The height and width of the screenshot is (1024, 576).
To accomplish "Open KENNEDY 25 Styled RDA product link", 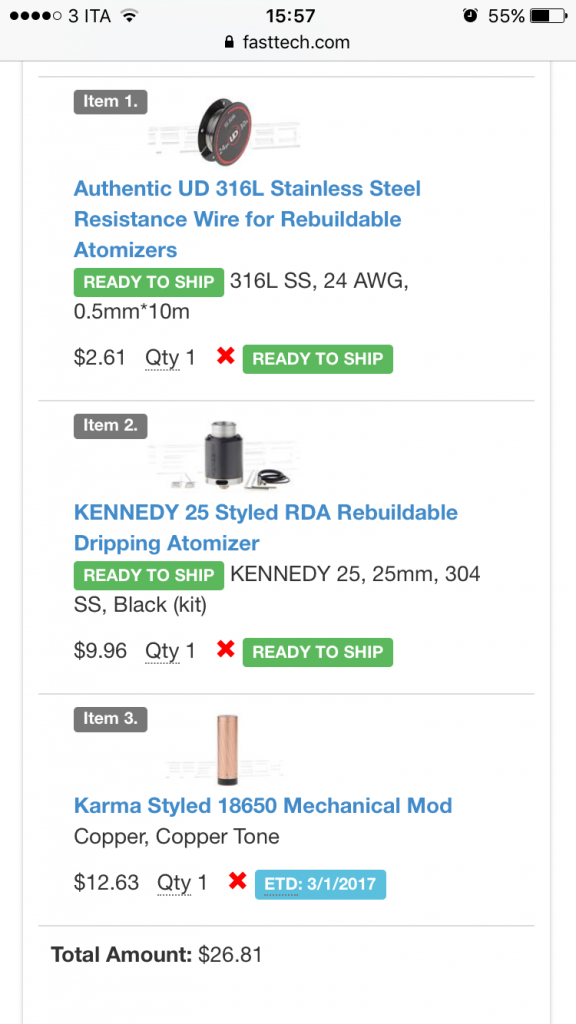I will click(x=266, y=527).
